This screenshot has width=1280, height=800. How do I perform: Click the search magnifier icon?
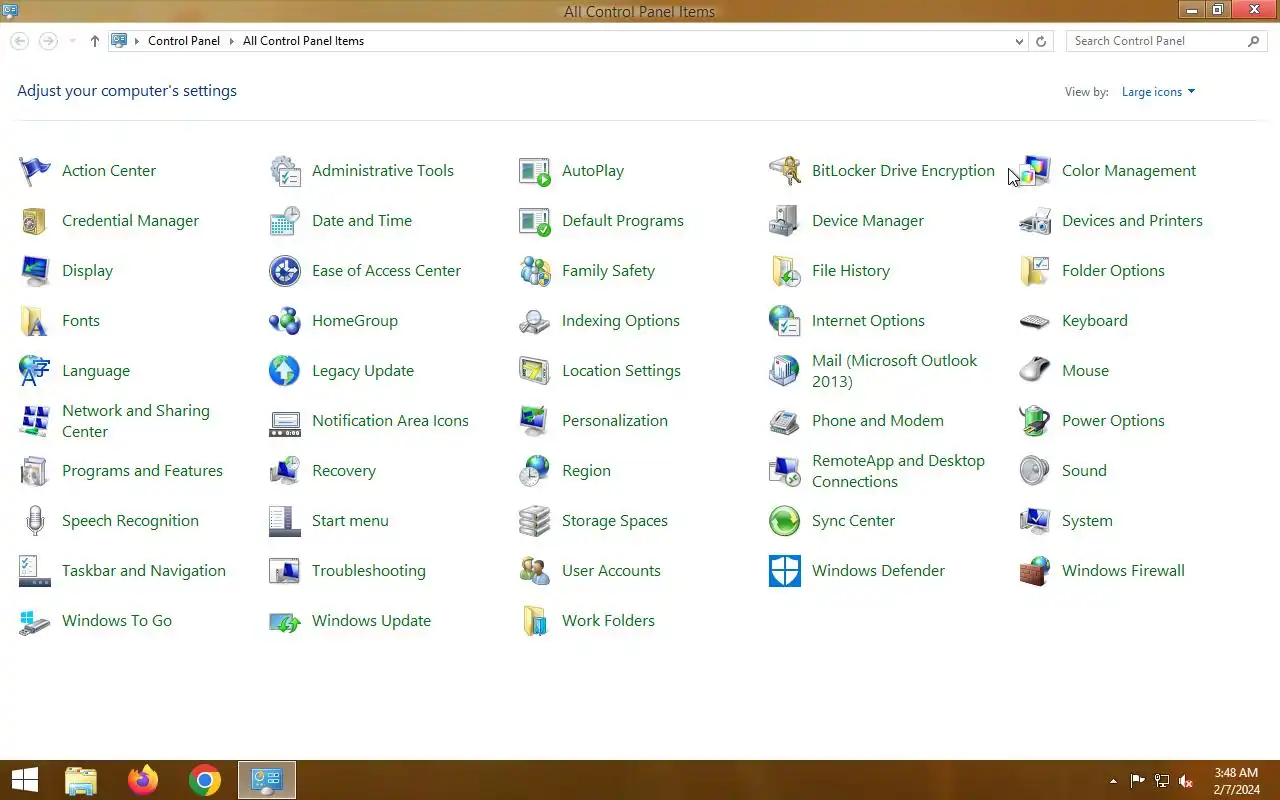pyautogui.click(x=1254, y=41)
